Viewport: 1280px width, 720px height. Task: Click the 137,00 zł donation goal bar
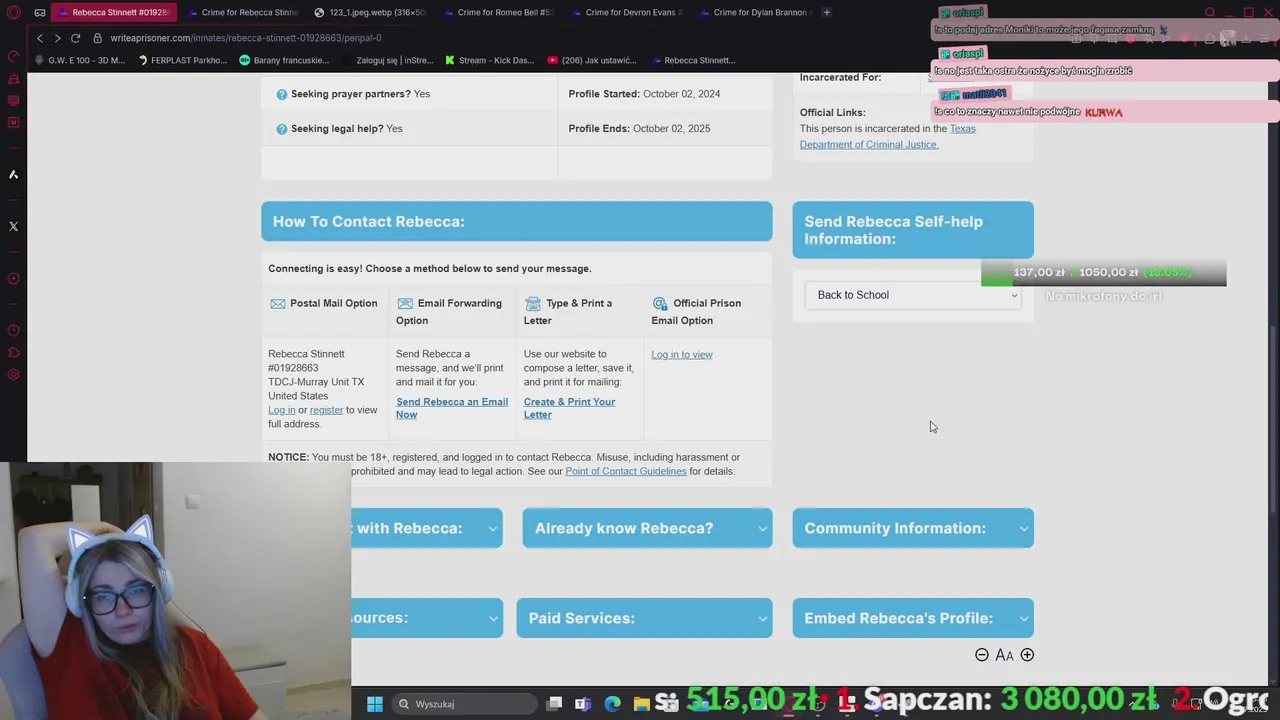tap(1104, 273)
